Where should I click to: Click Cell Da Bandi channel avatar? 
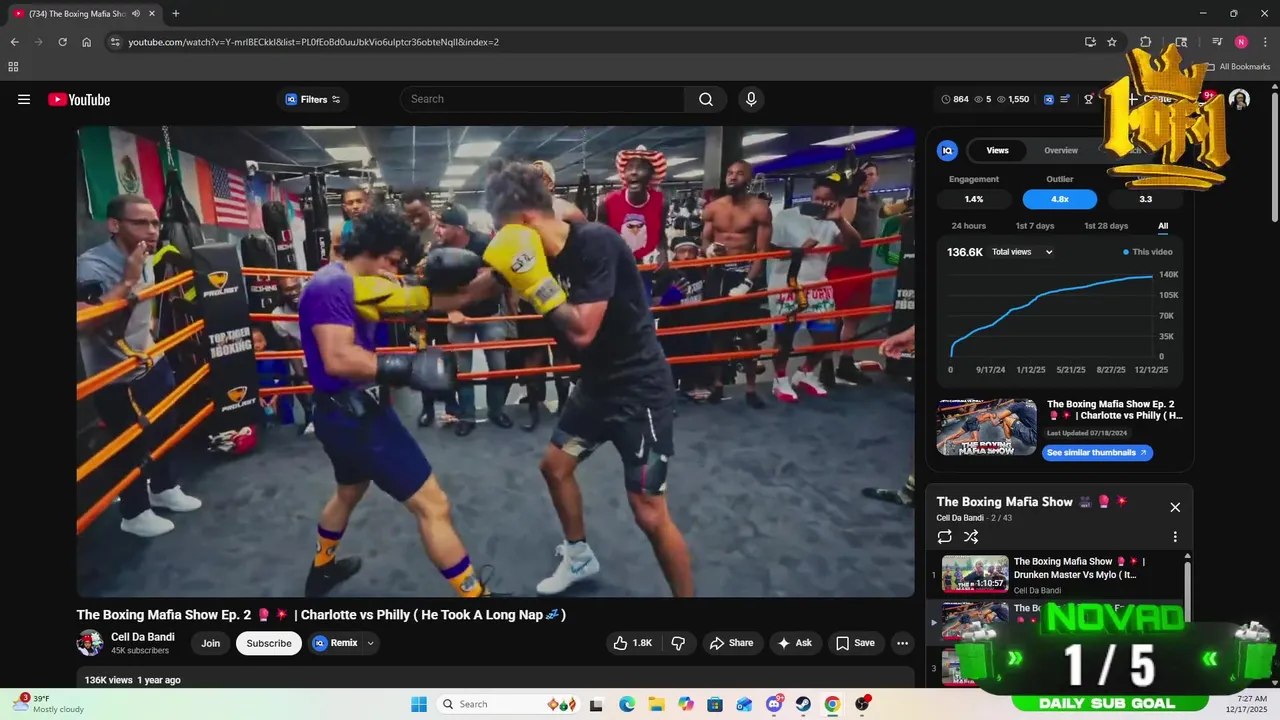90,643
